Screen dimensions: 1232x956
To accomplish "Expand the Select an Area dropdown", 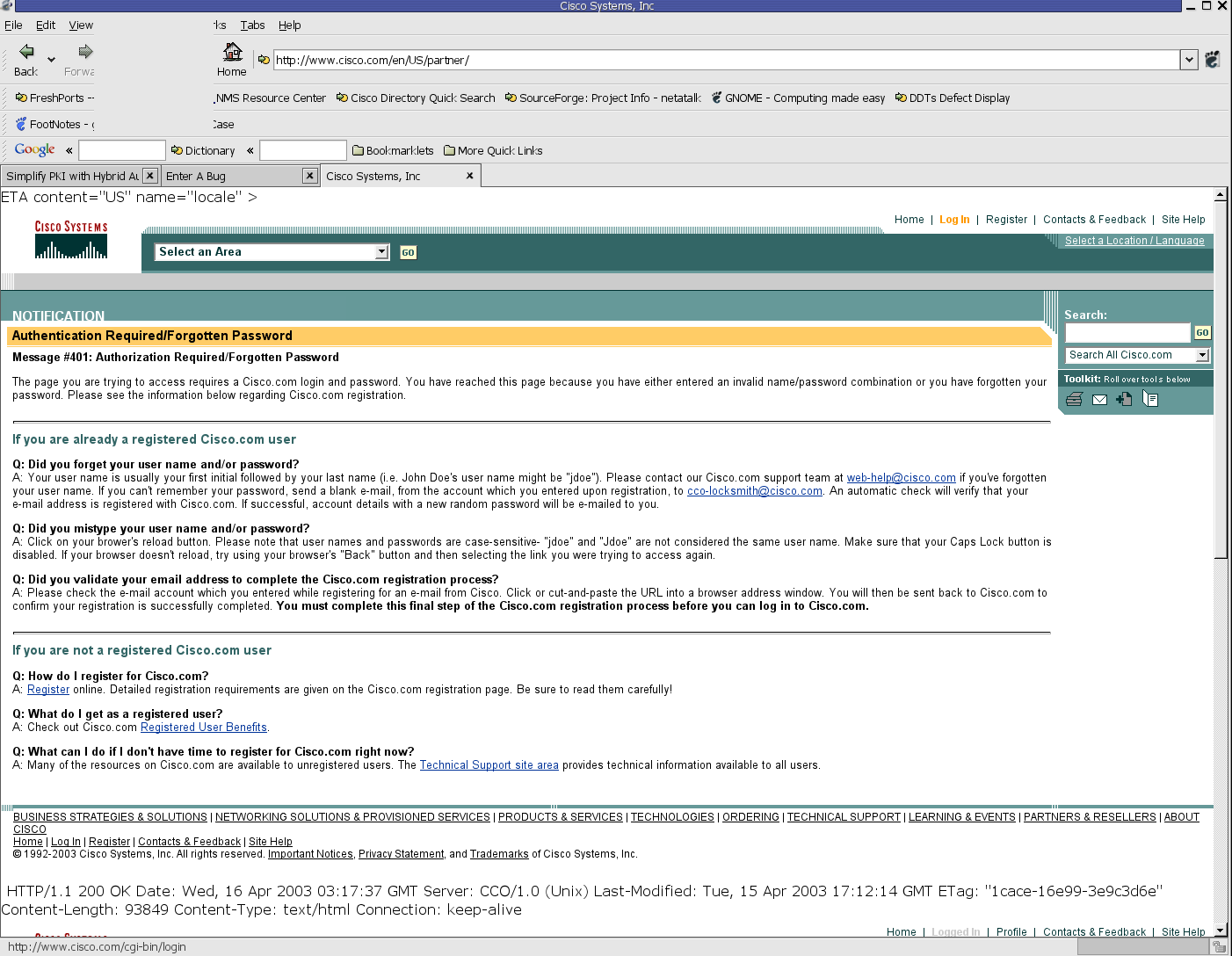I will point(381,252).
